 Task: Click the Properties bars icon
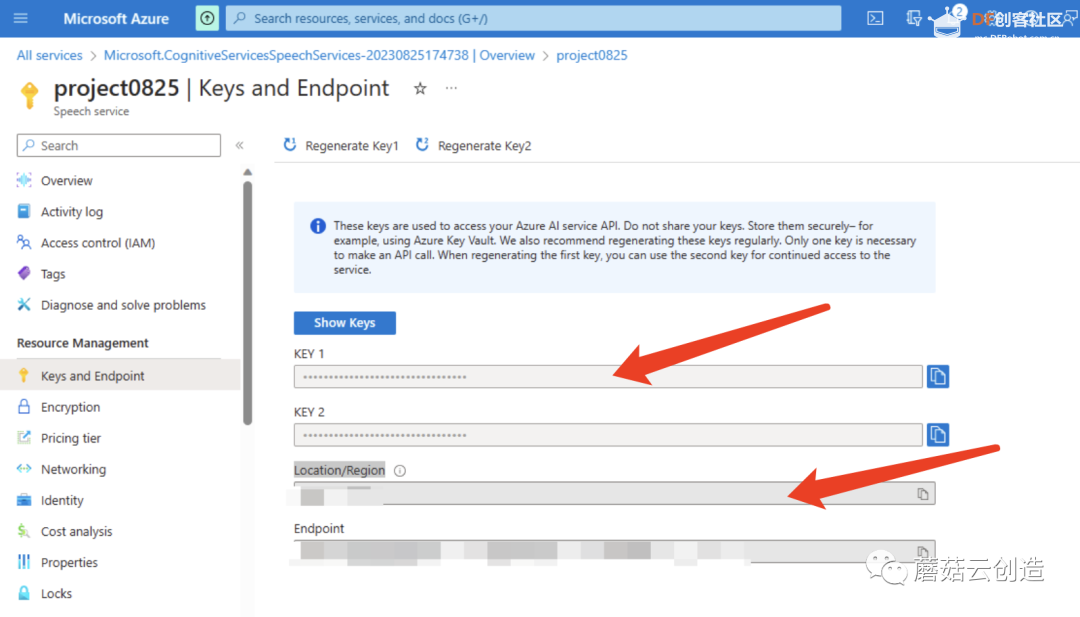coord(24,561)
